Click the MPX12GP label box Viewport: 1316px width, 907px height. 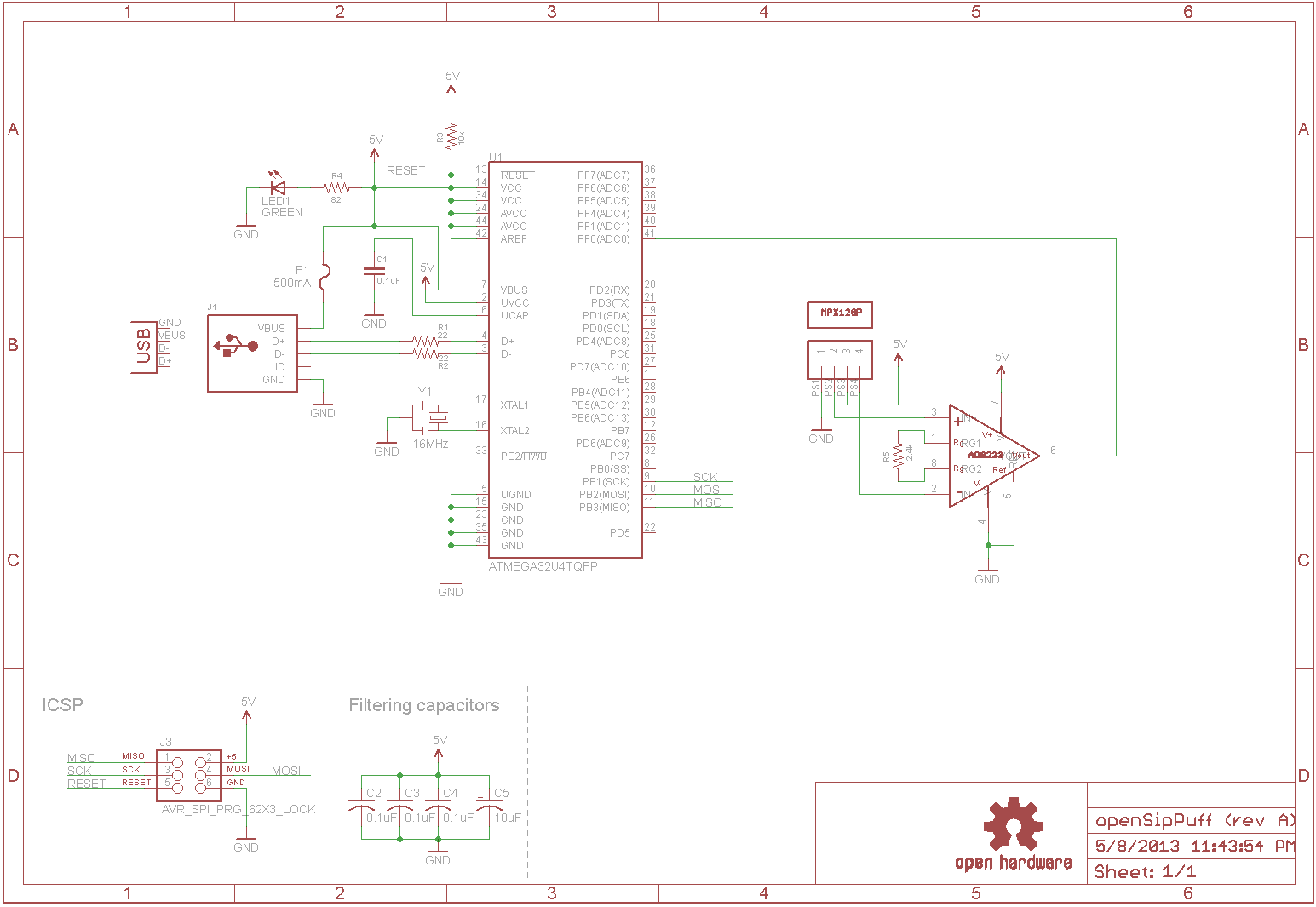[841, 314]
